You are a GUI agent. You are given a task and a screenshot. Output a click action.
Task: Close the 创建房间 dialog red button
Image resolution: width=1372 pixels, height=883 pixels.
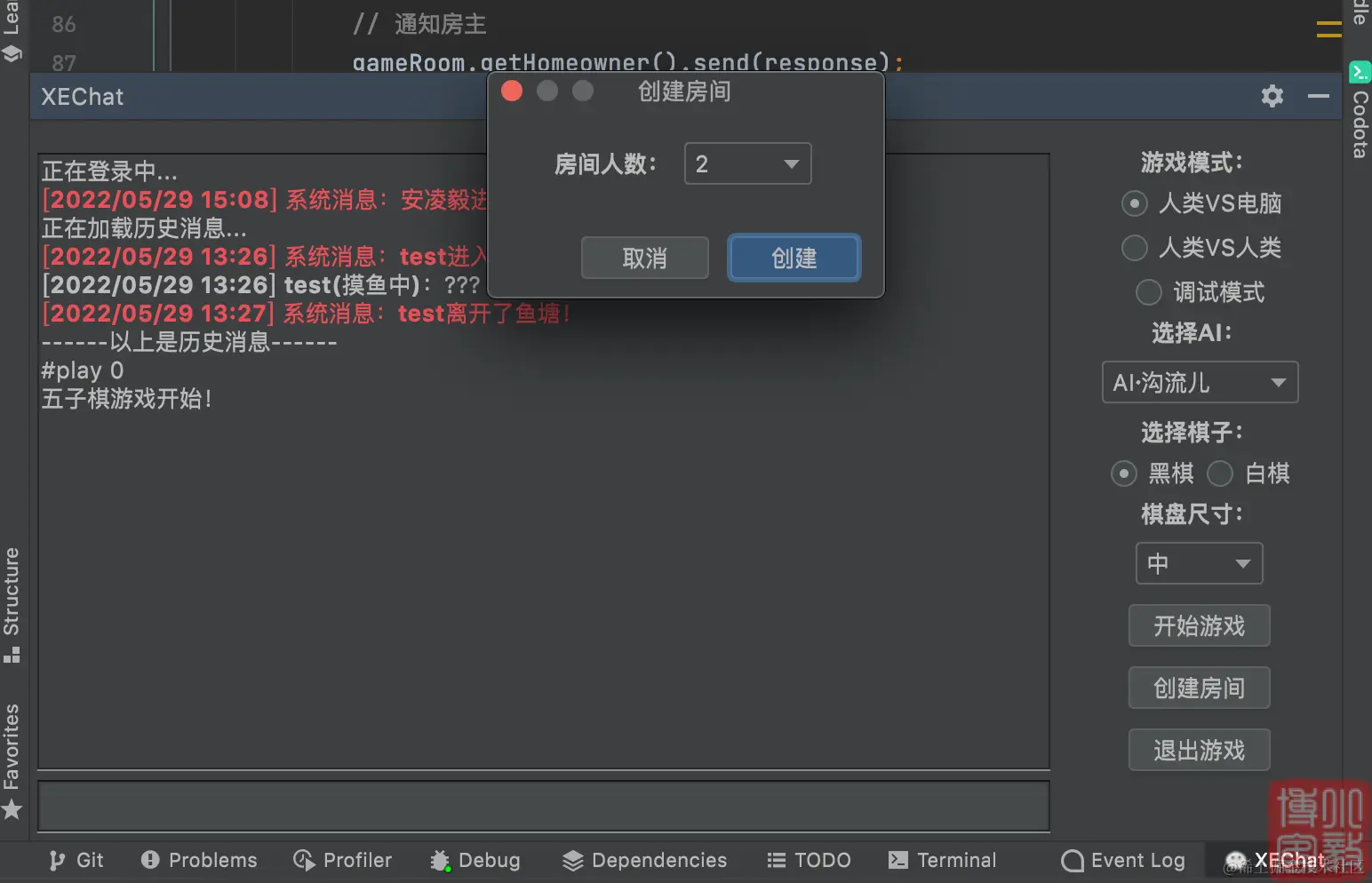512,91
